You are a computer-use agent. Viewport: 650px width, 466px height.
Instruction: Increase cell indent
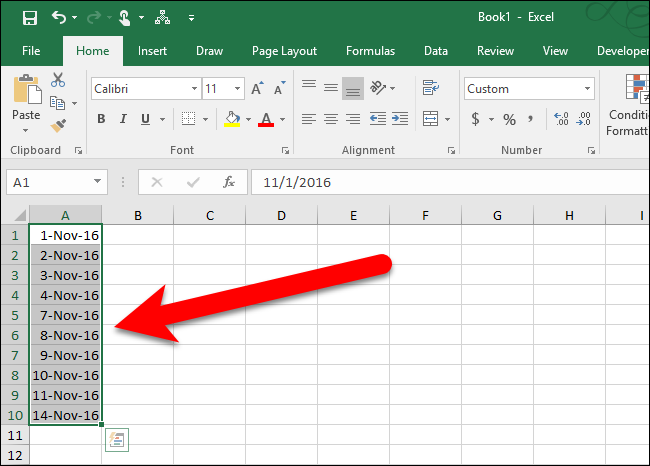[400, 119]
